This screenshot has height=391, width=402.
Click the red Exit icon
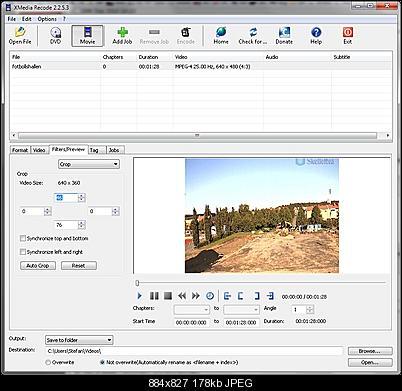(x=348, y=36)
